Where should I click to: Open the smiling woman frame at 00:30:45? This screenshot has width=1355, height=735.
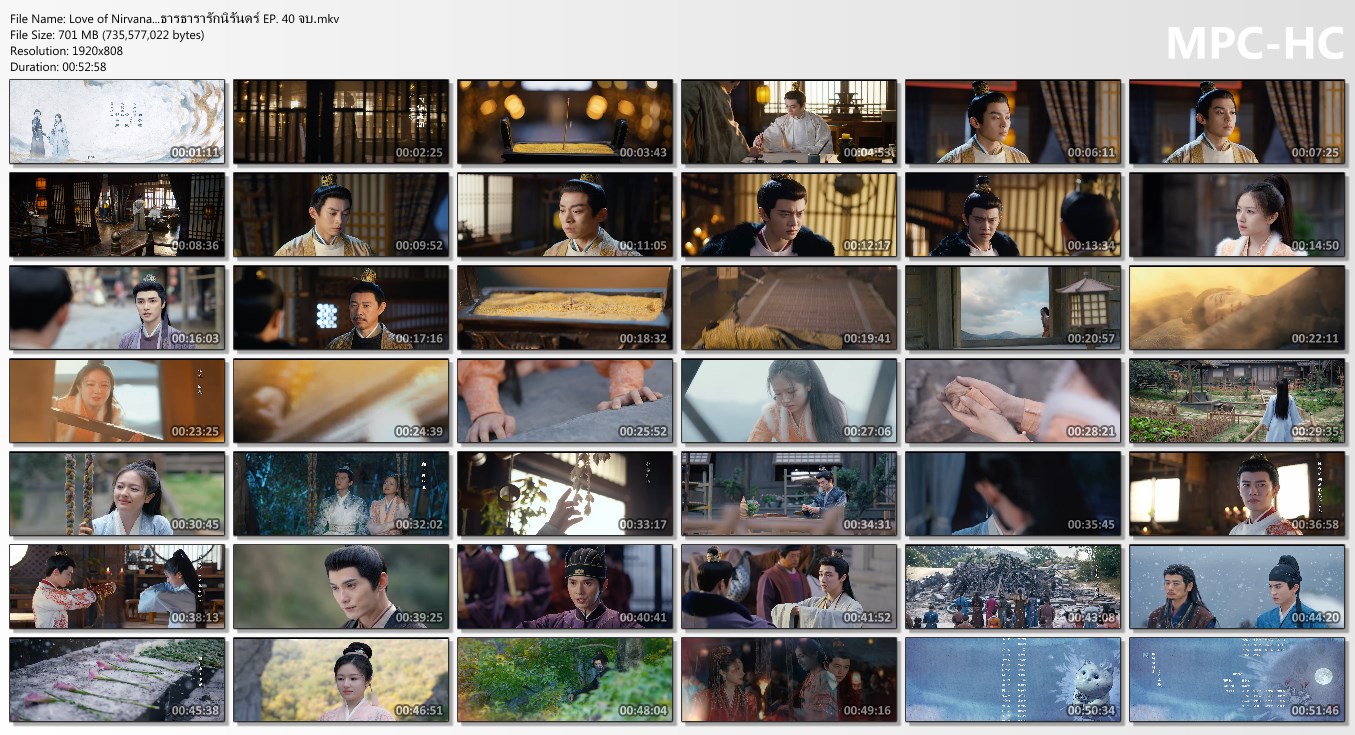pyautogui.click(x=117, y=493)
